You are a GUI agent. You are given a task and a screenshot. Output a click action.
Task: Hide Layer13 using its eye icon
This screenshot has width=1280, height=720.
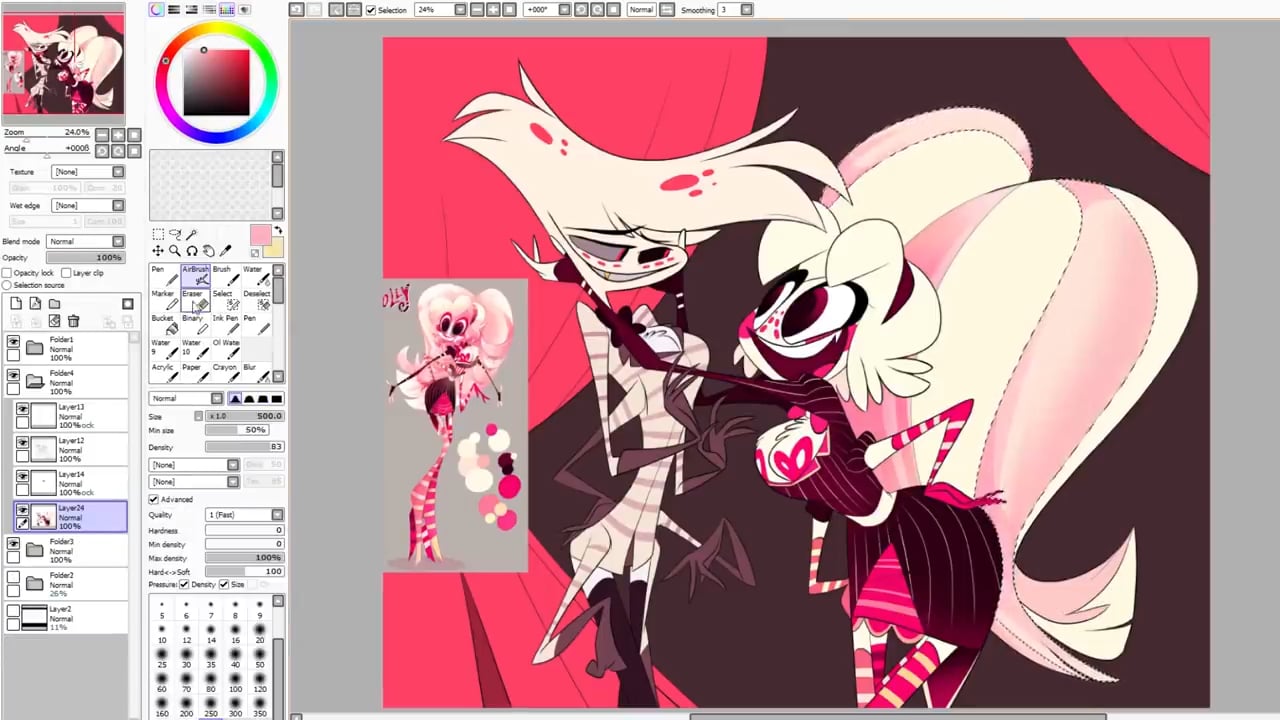22,409
